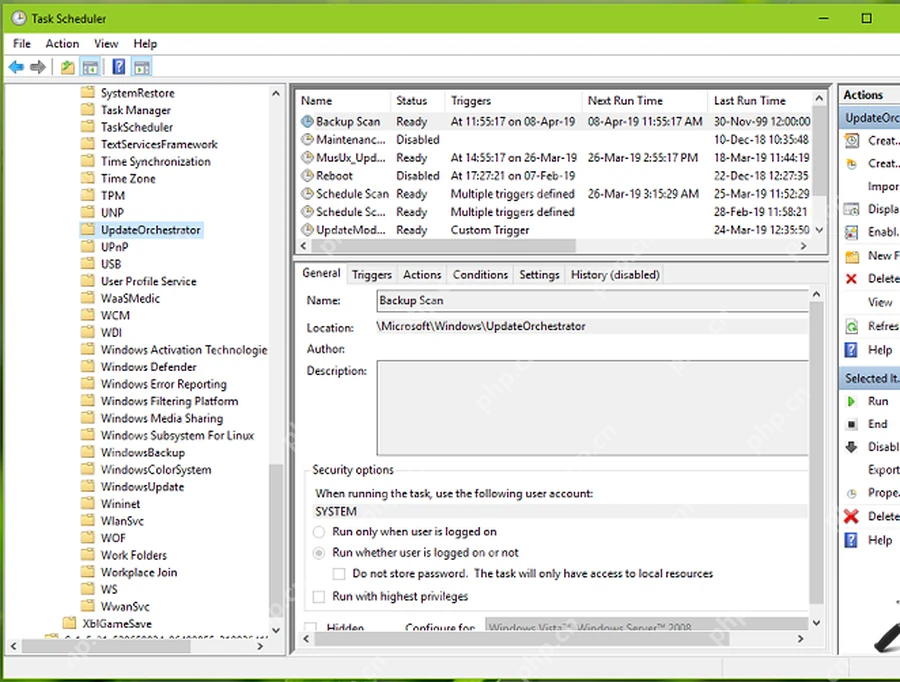Screen dimensions: 900x682
Task: Click the Help icon under Selected Item
Action: click(x=851, y=540)
